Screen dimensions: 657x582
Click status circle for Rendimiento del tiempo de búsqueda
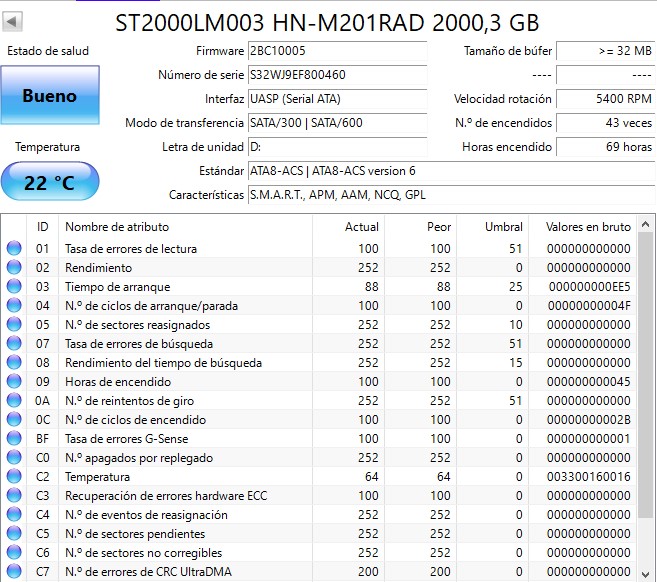(14, 362)
